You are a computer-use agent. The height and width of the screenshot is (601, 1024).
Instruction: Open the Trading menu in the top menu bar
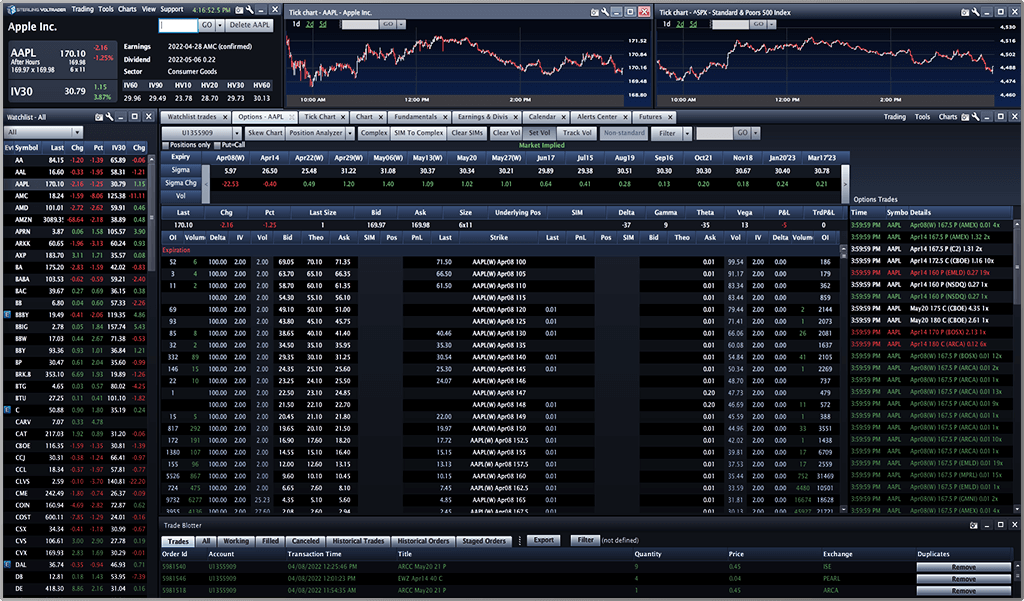[82, 9]
